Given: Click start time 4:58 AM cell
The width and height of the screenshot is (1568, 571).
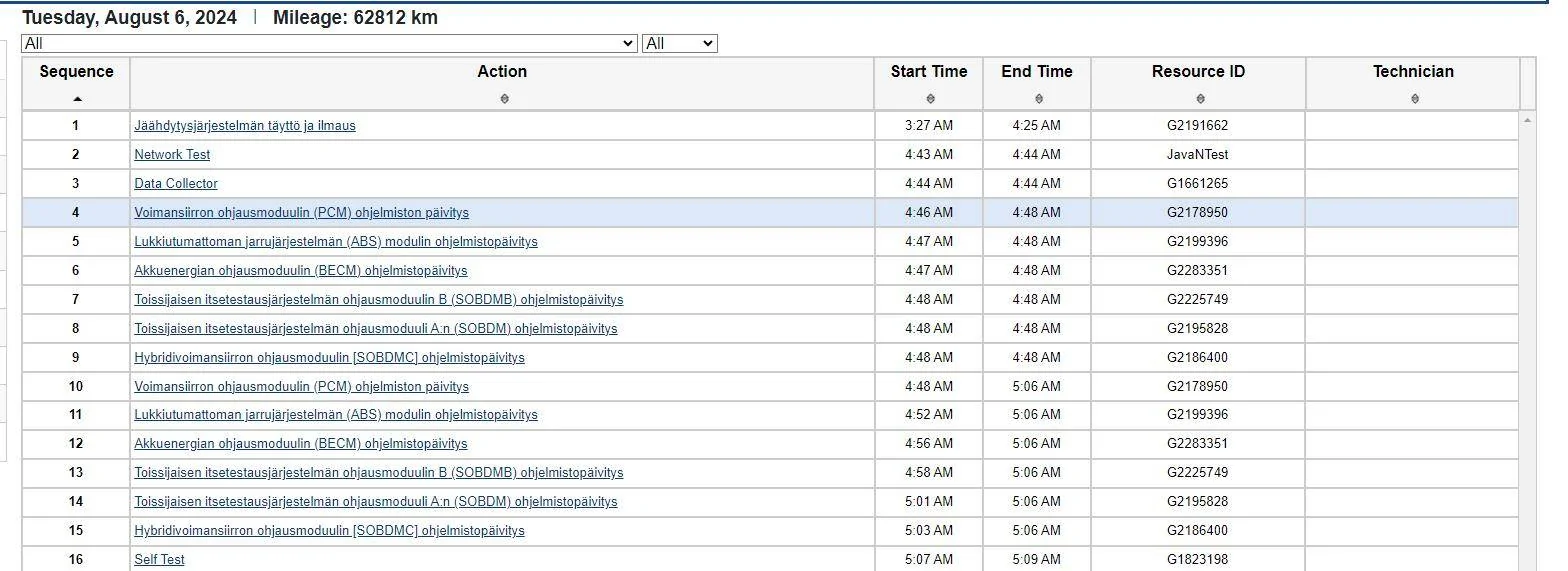Looking at the screenshot, I should point(929,473).
